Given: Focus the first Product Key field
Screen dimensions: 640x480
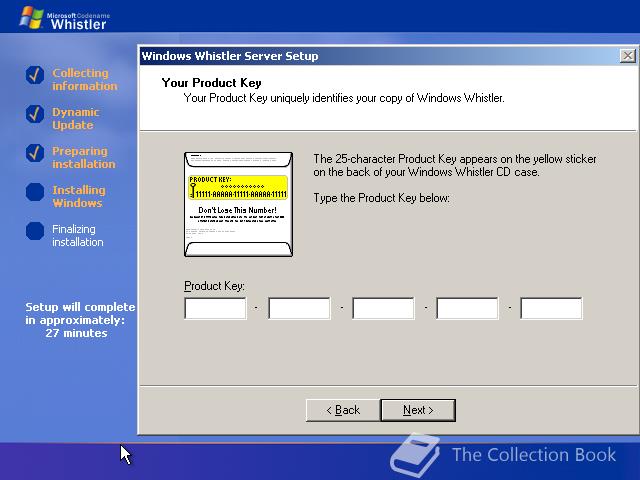Looking at the screenshot, I should pos(216,308).
